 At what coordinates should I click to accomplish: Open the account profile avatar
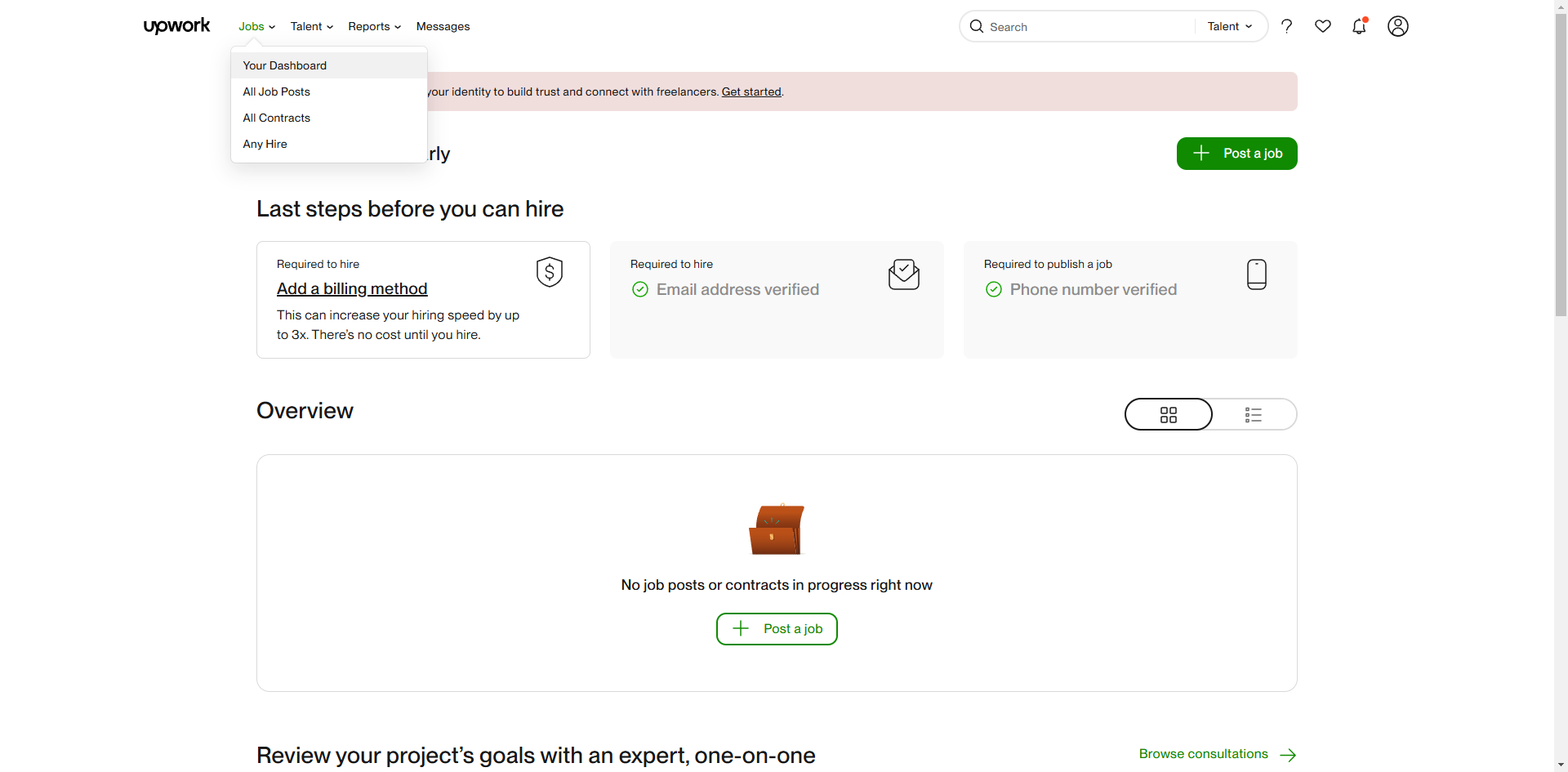(1397, 26)
